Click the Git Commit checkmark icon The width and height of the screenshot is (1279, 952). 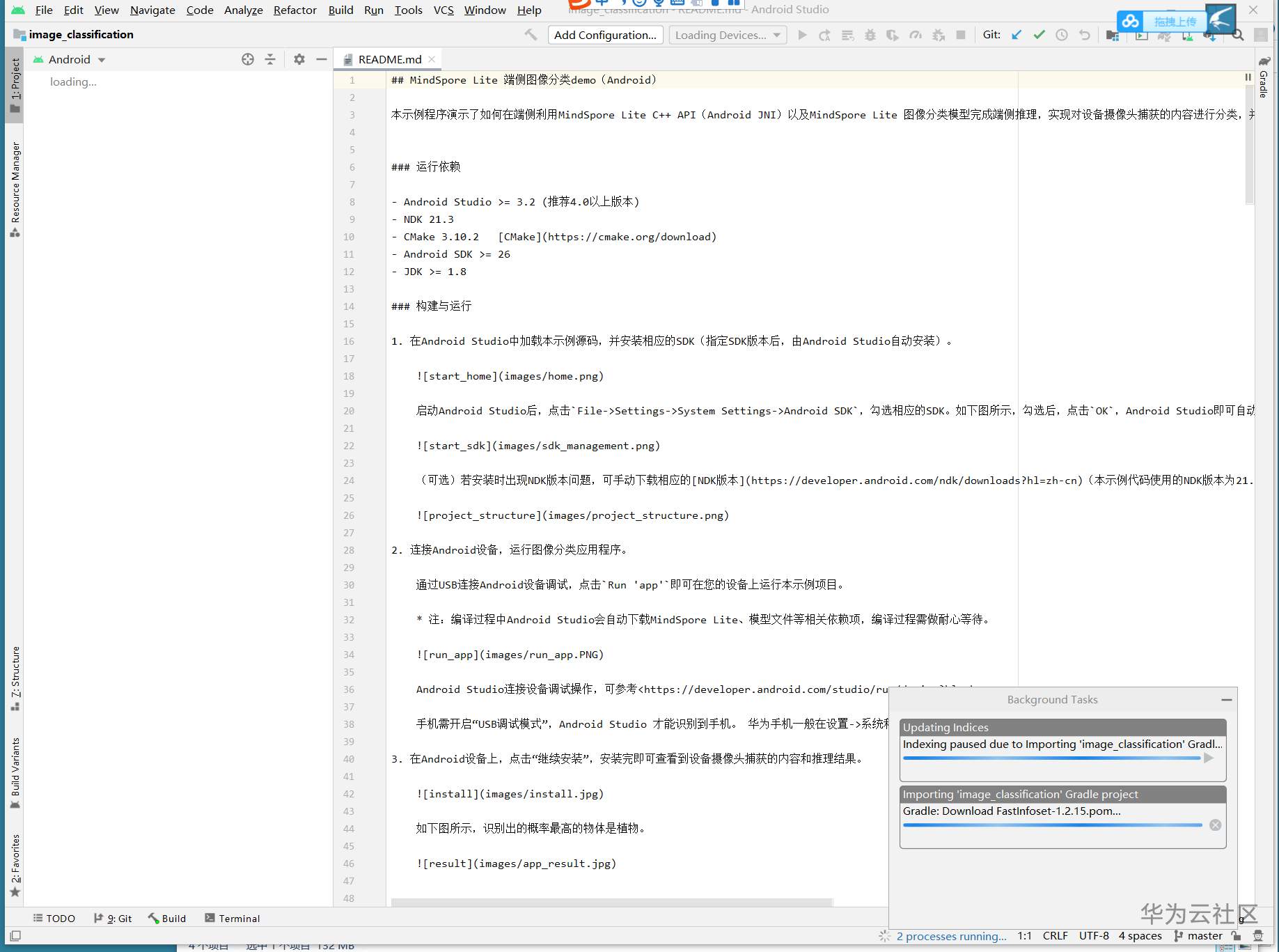tap(1039, 35)
